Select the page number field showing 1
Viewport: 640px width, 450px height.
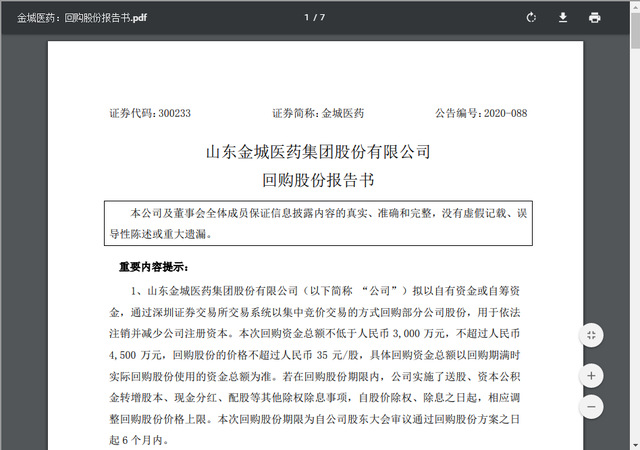pos(307,18)
